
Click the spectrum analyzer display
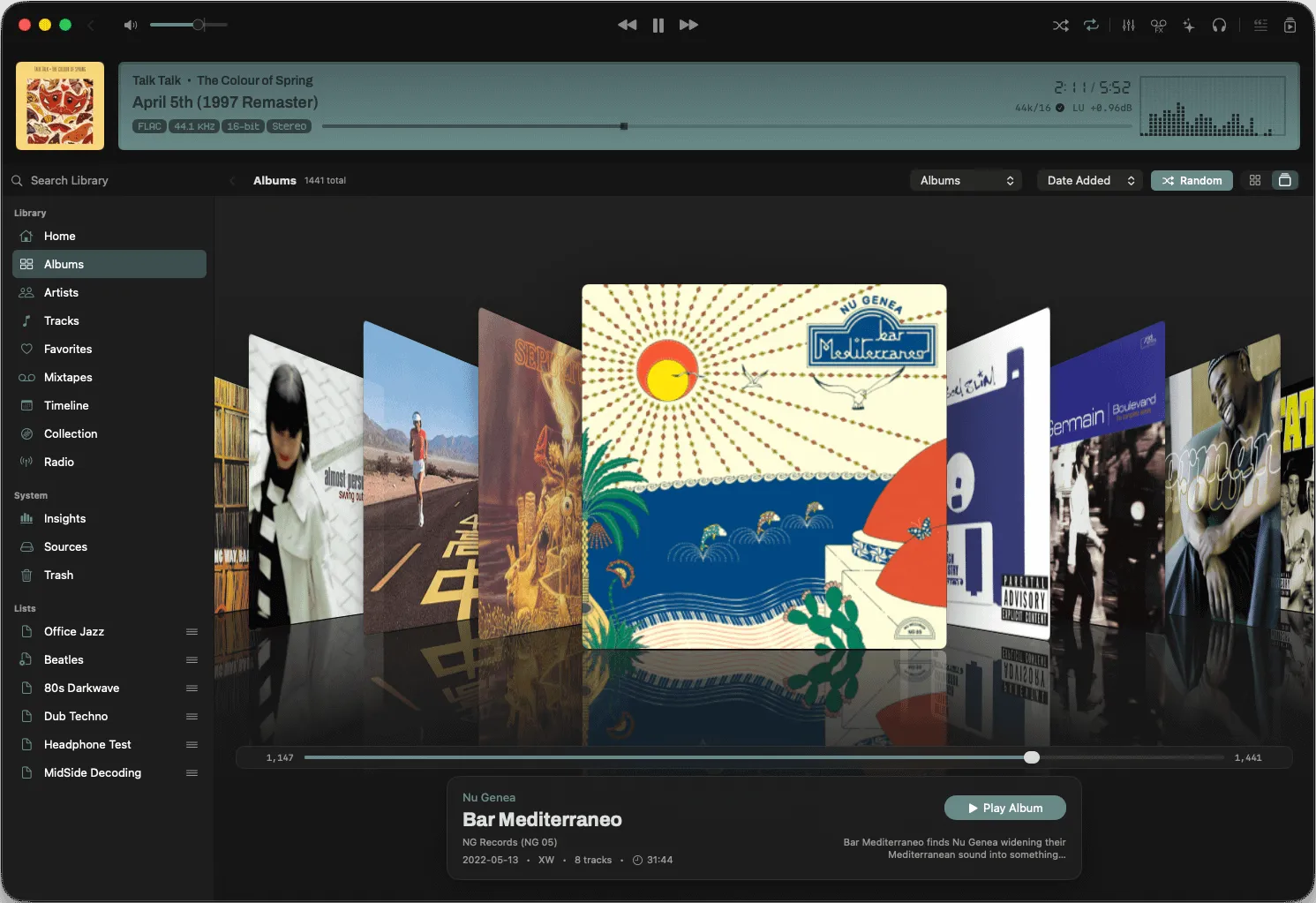click(1213, 106)
